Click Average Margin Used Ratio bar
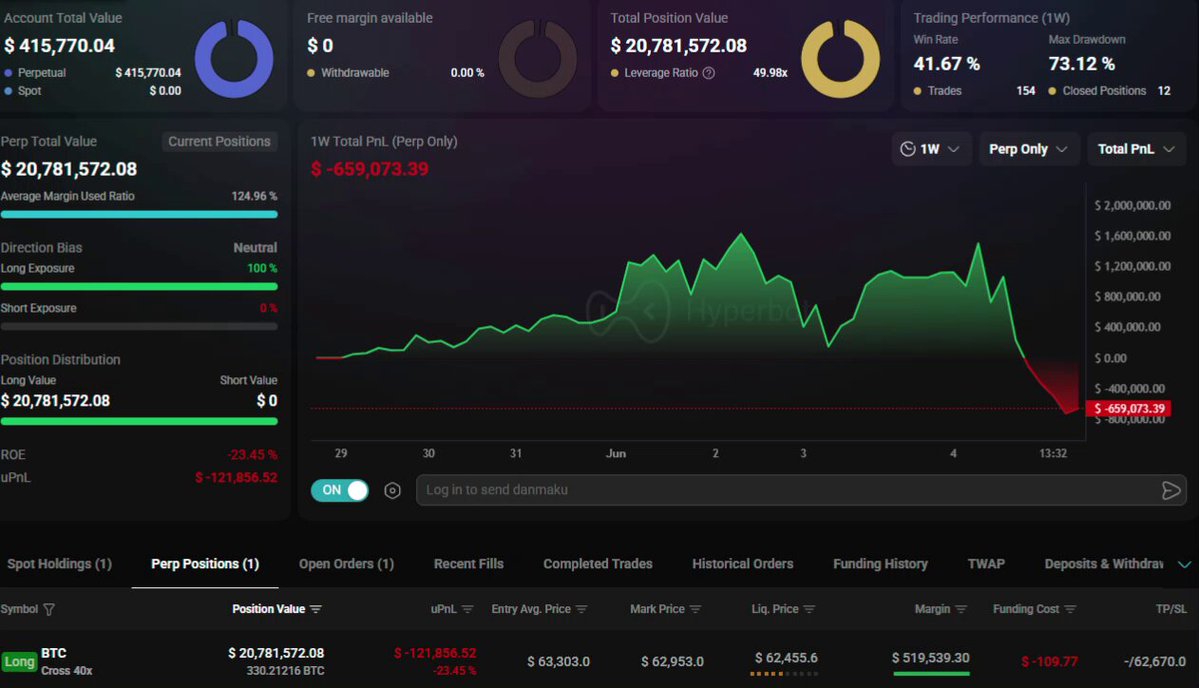The image size is (1199, 688). tap(139, 215)
